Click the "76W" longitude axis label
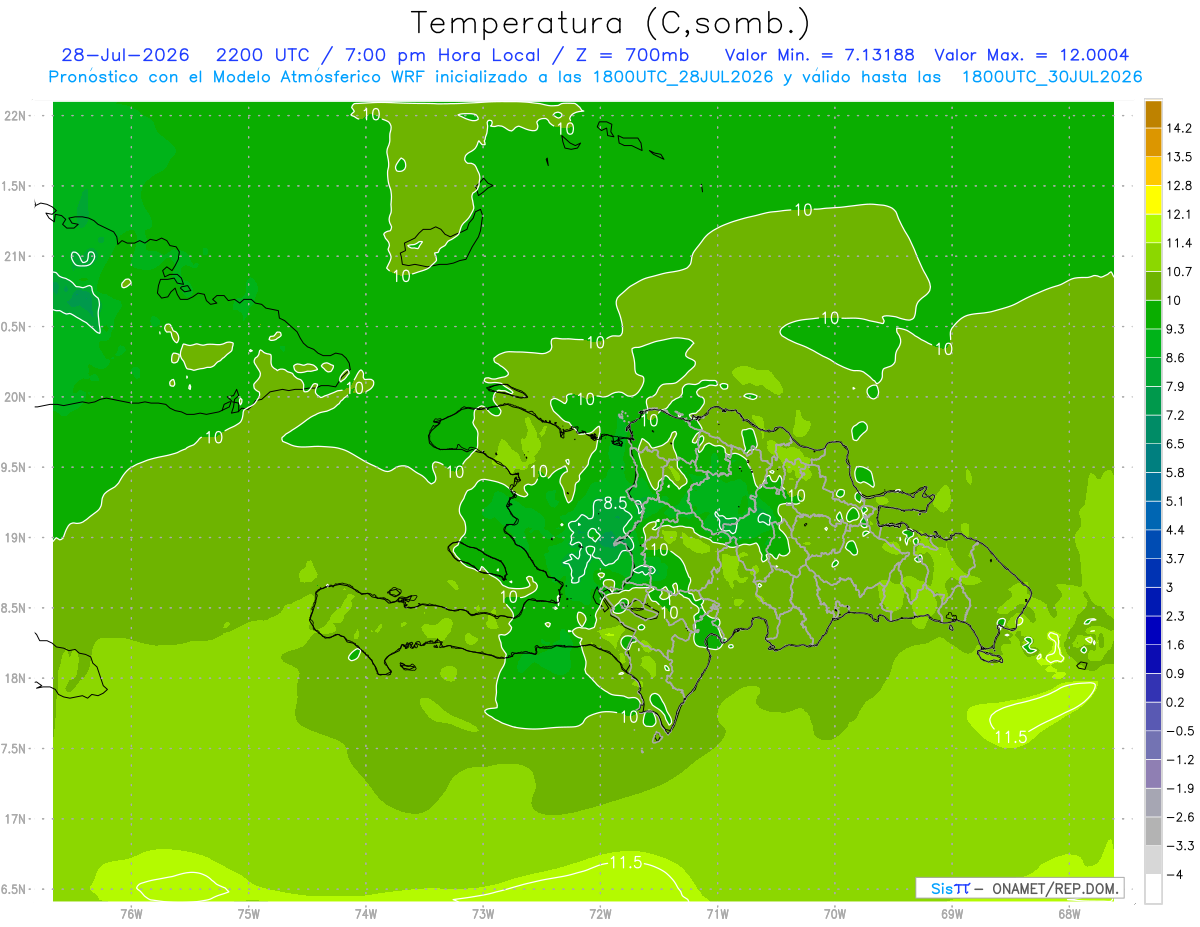This screenshot has width=1200, height=927. click(131, 913)
